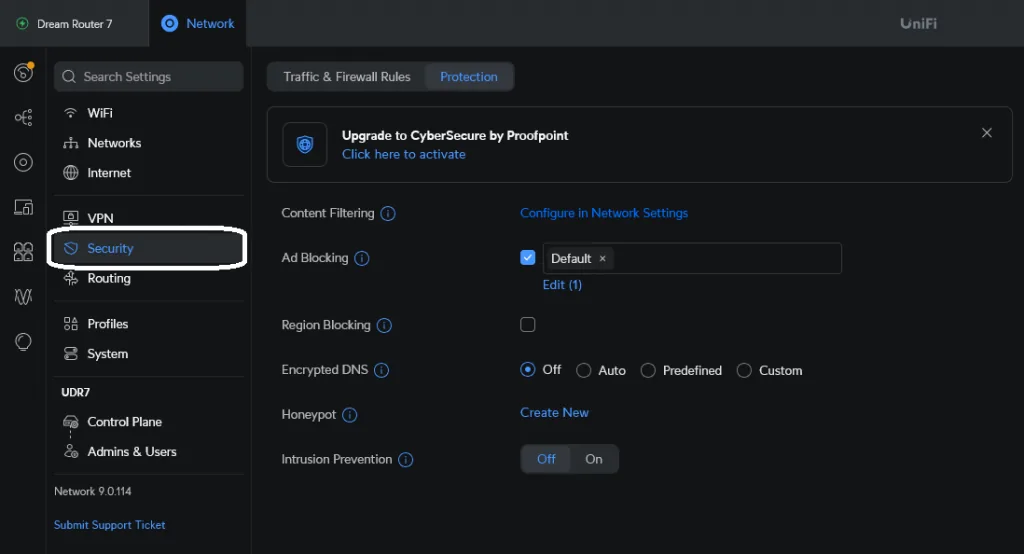Click Submit Support Ticket link
1024x554 pixels.
coord(110,525)
